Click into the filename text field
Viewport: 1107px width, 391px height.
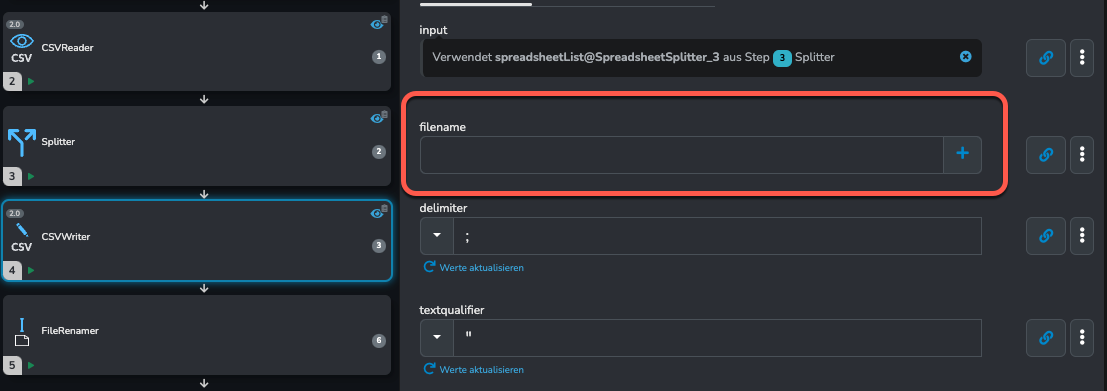coord(682,155)
